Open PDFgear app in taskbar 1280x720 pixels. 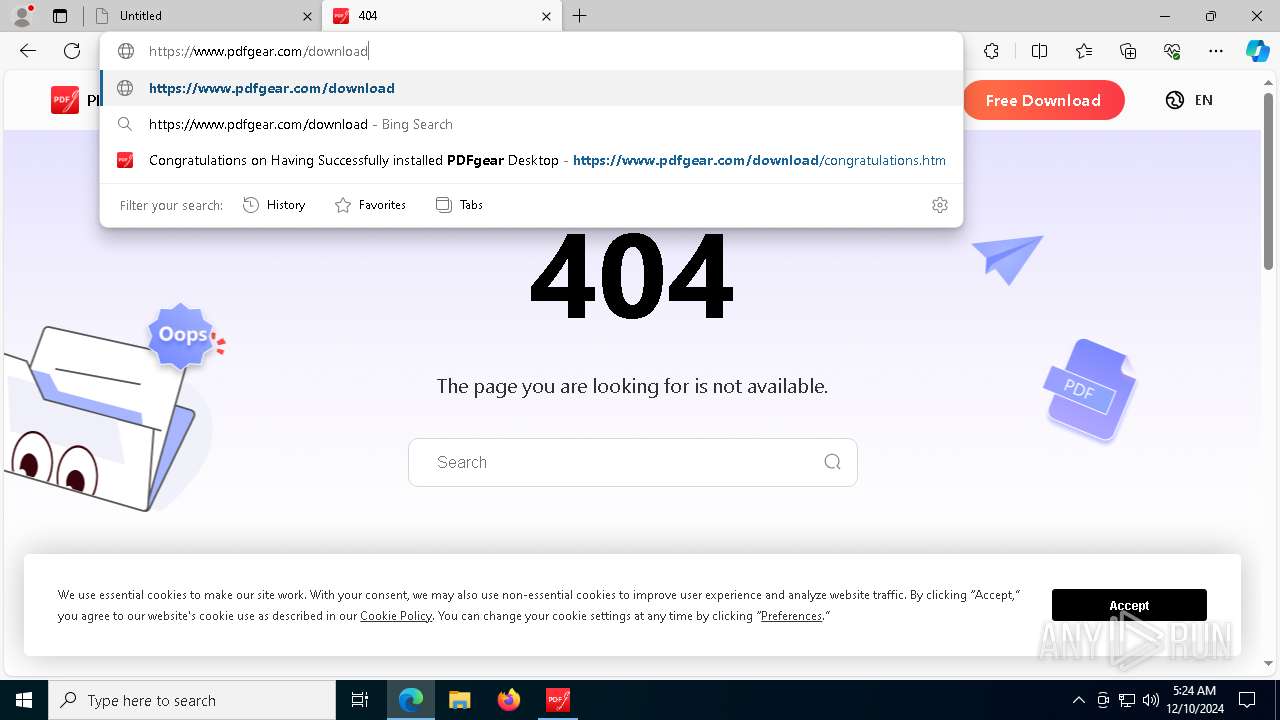(558, 700)
